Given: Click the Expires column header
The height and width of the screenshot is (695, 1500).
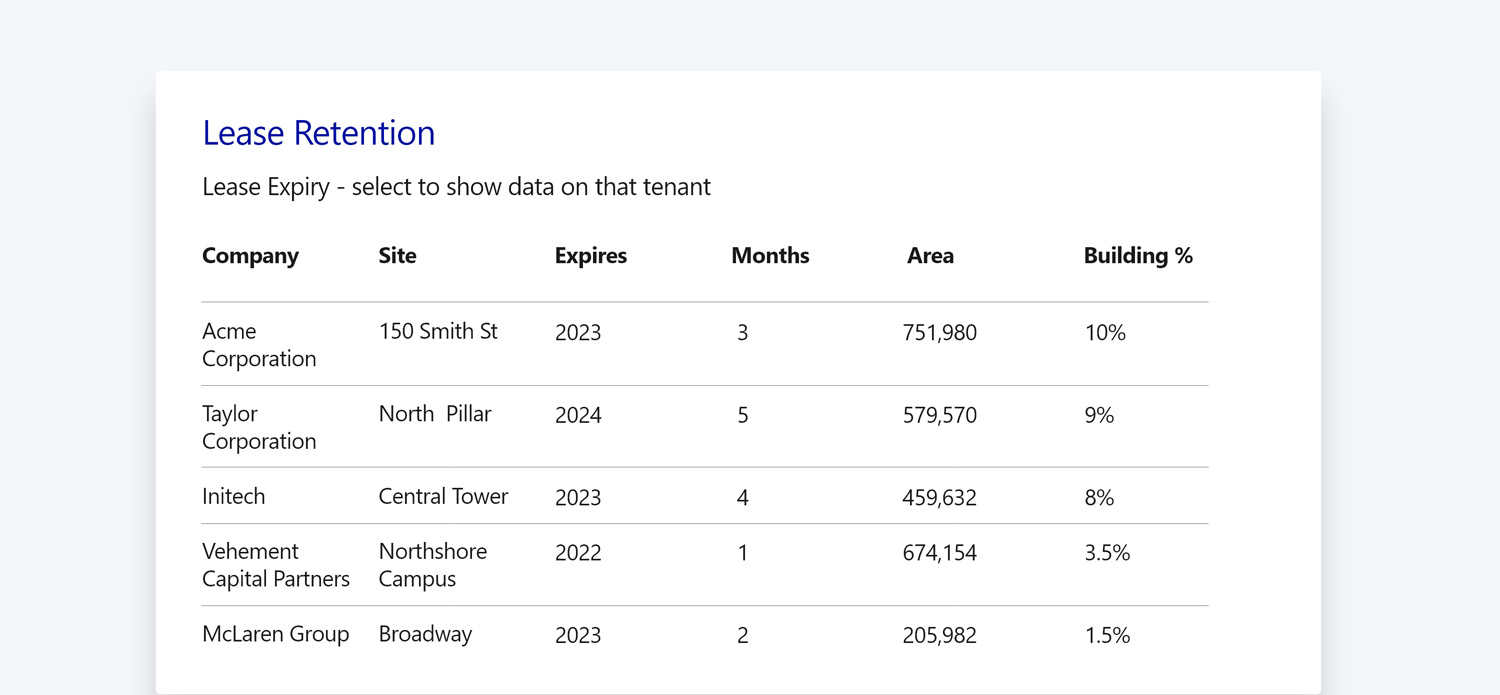Looking at the screenshot, I should [x=590, y=256].
